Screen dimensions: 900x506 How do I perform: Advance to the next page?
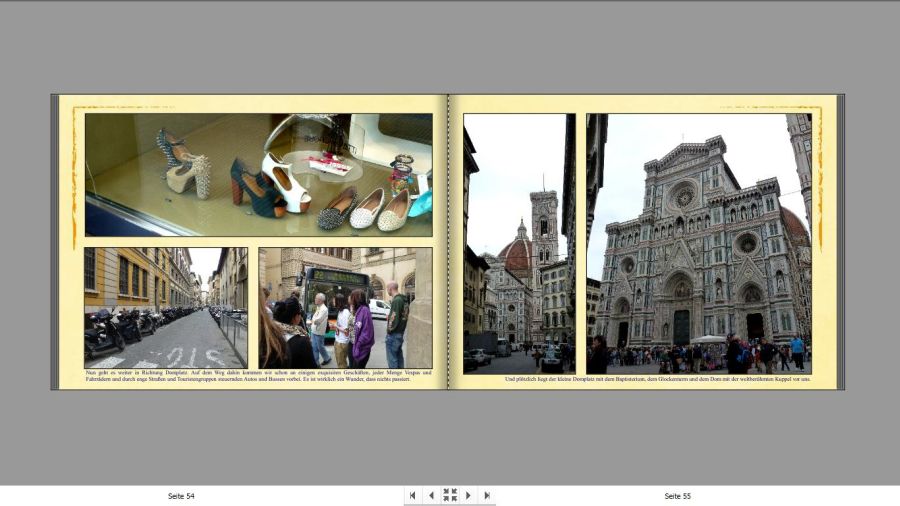tap(468, 495)
